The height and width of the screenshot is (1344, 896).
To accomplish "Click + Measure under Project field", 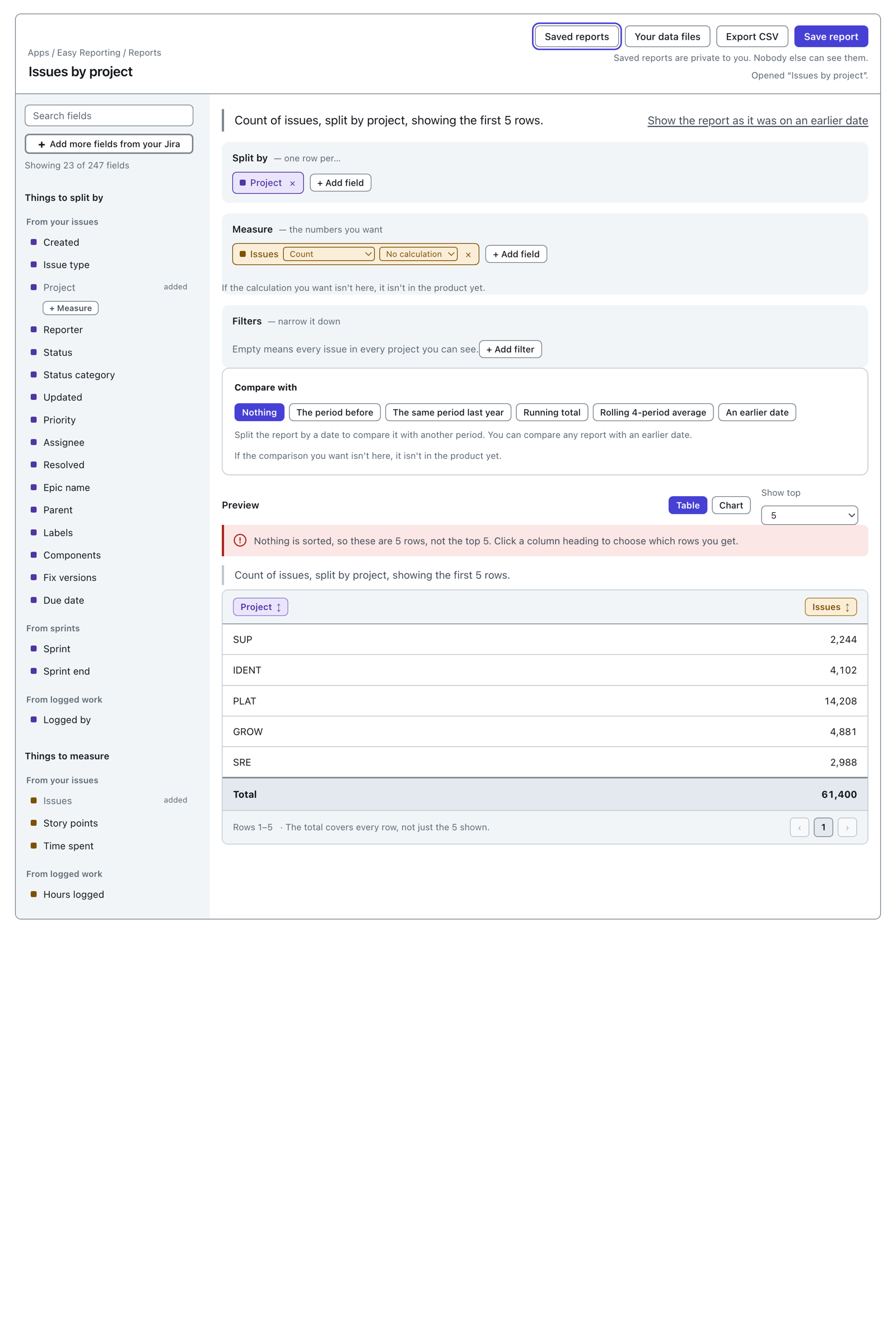I will tap(71, 308).
